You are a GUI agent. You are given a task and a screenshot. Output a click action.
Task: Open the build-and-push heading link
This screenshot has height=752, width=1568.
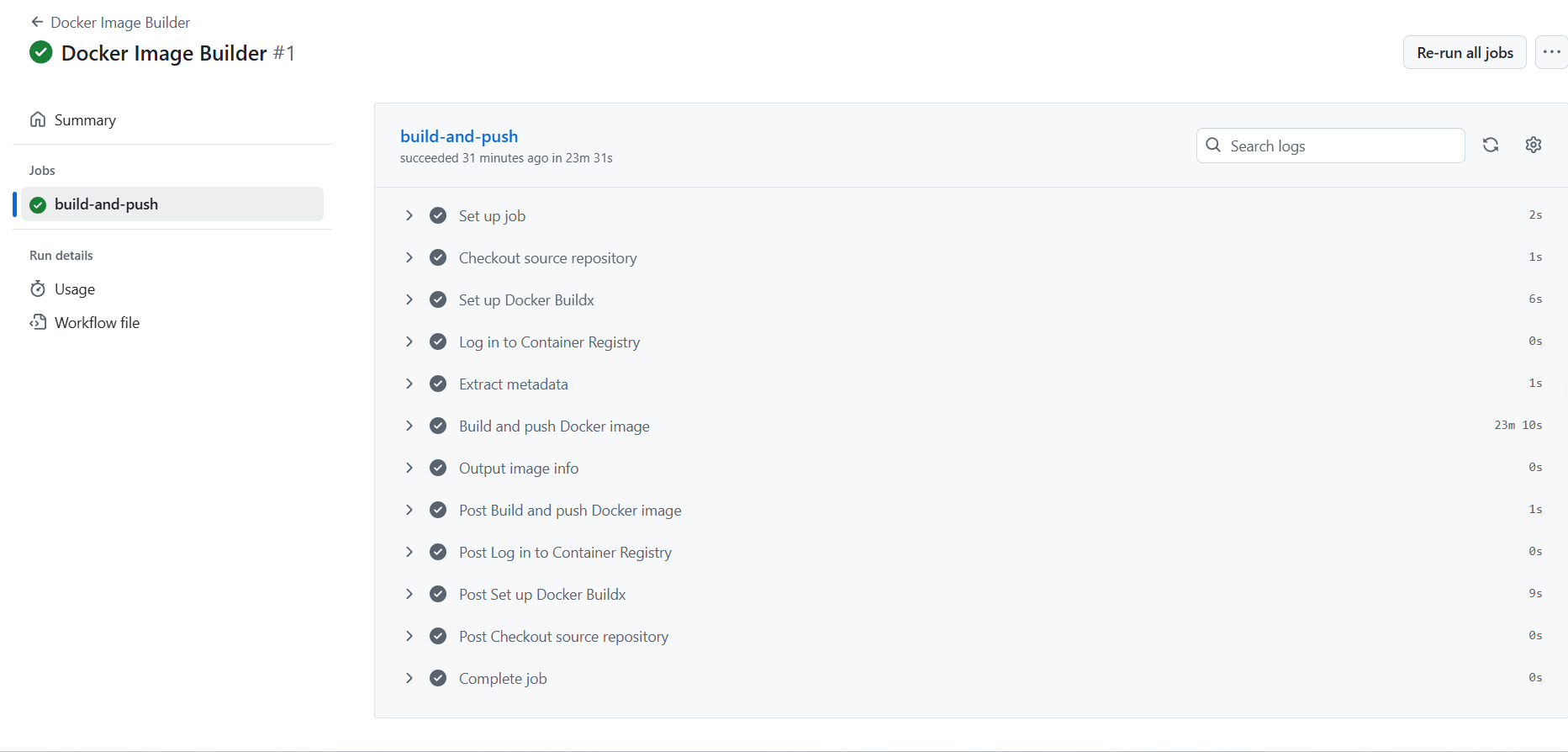(459, 136)
